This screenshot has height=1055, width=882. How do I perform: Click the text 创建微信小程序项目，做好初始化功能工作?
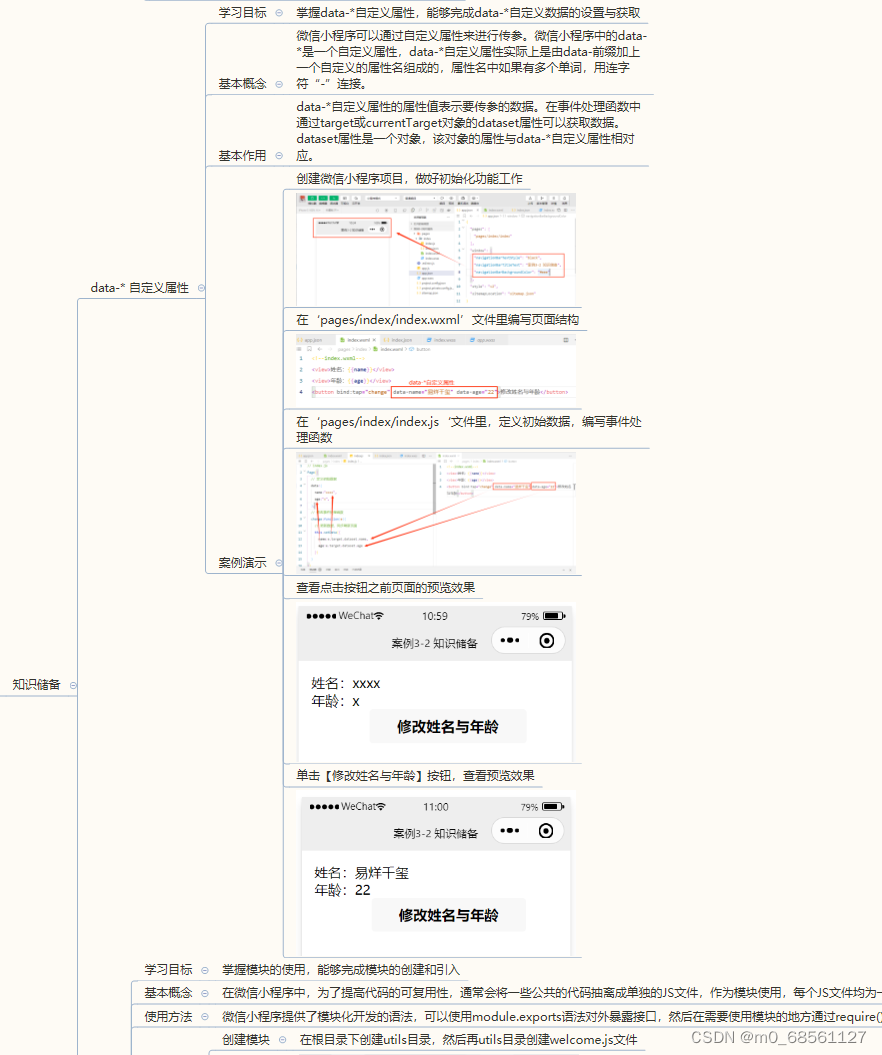point(409,178)
